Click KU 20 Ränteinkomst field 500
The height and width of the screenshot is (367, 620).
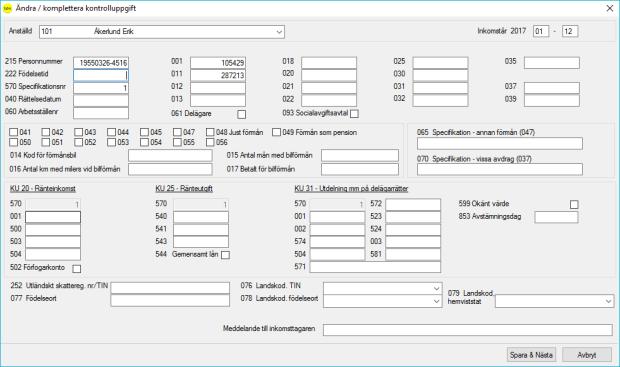tap(53, 230)
